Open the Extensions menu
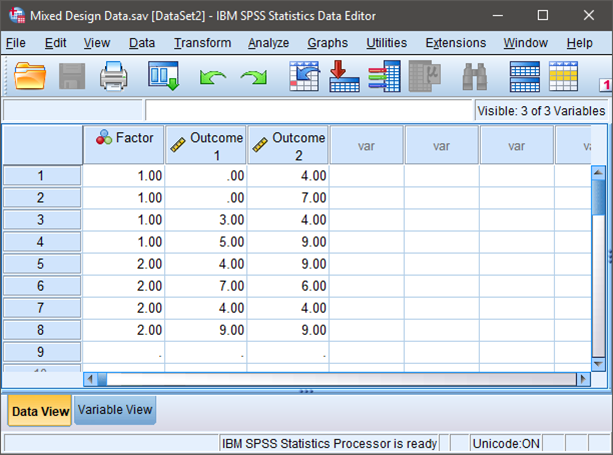The height and width of the screenshot is (455, 613). coord(456,43)
